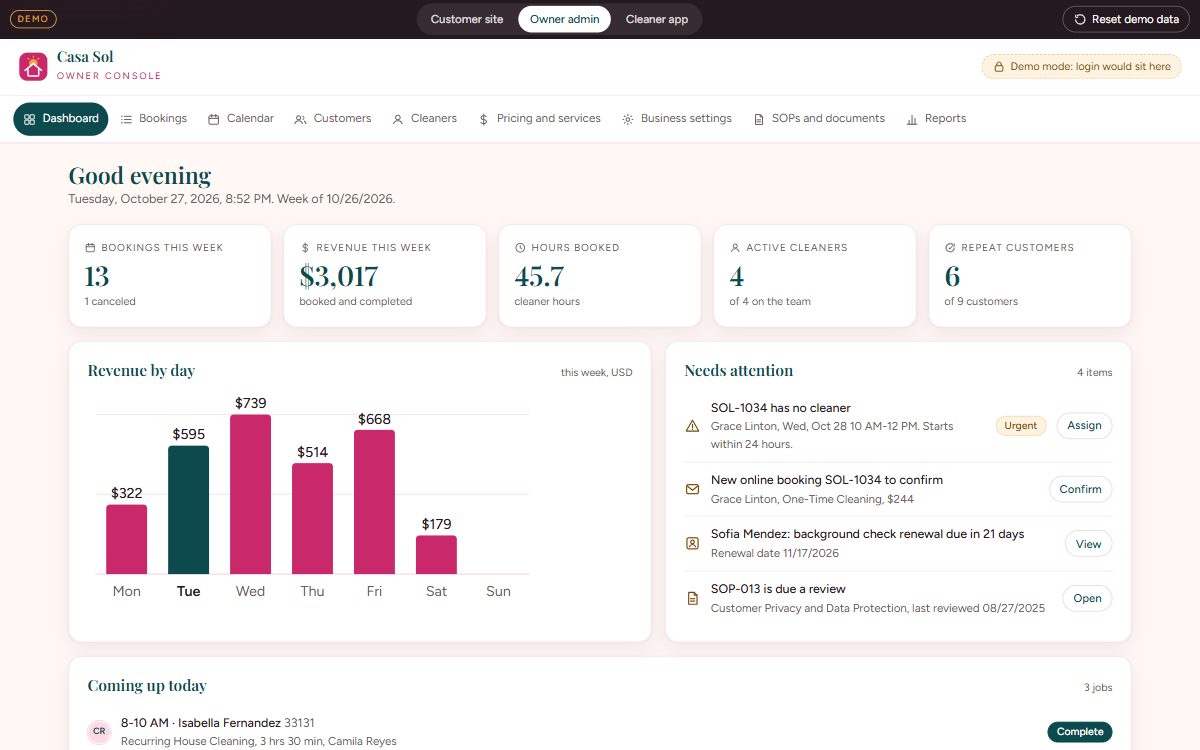Switch to the Reports tab
This screenshot has width=1200, height=750.
point(936,118)
